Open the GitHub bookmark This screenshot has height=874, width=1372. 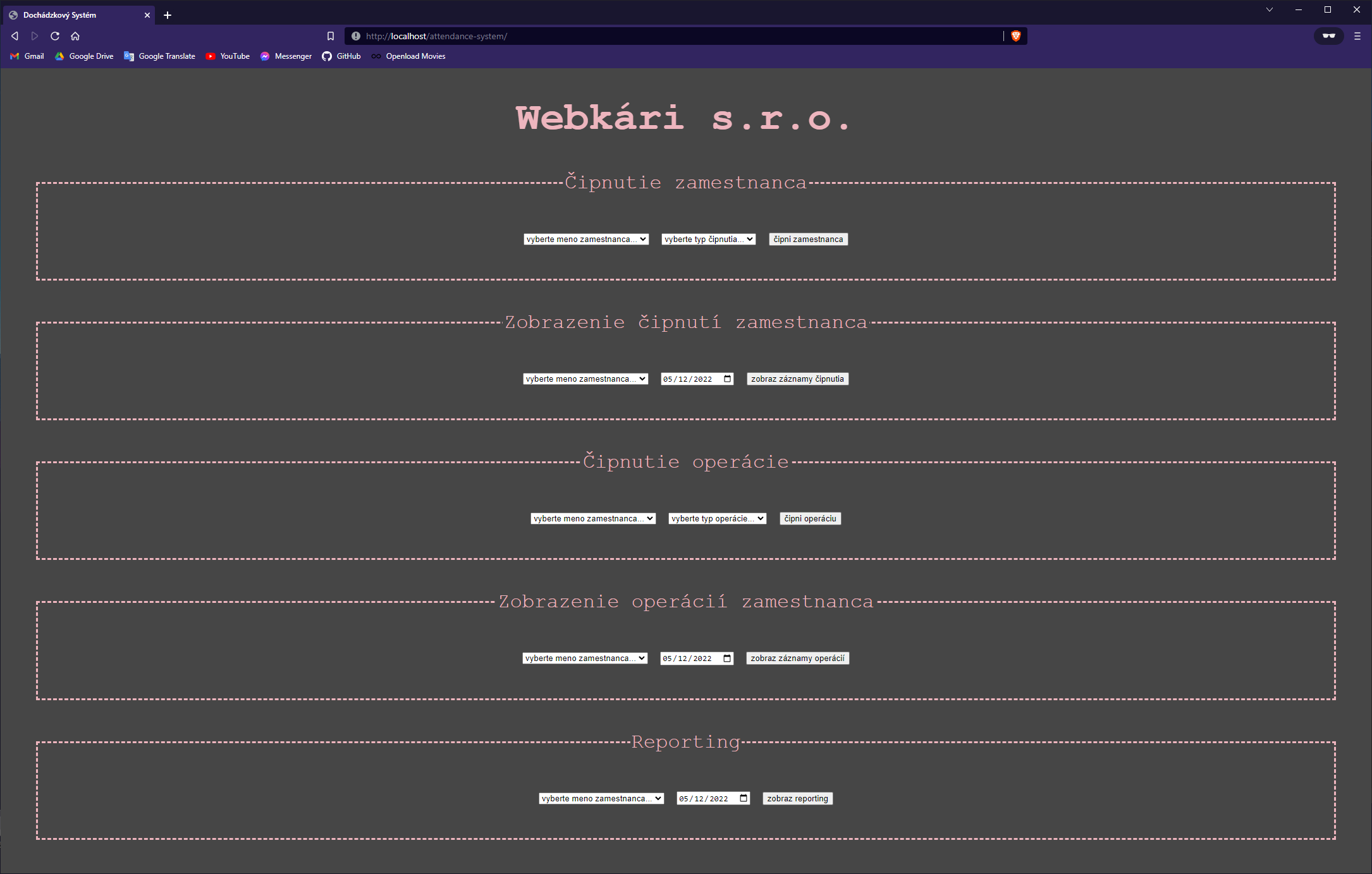341,56
